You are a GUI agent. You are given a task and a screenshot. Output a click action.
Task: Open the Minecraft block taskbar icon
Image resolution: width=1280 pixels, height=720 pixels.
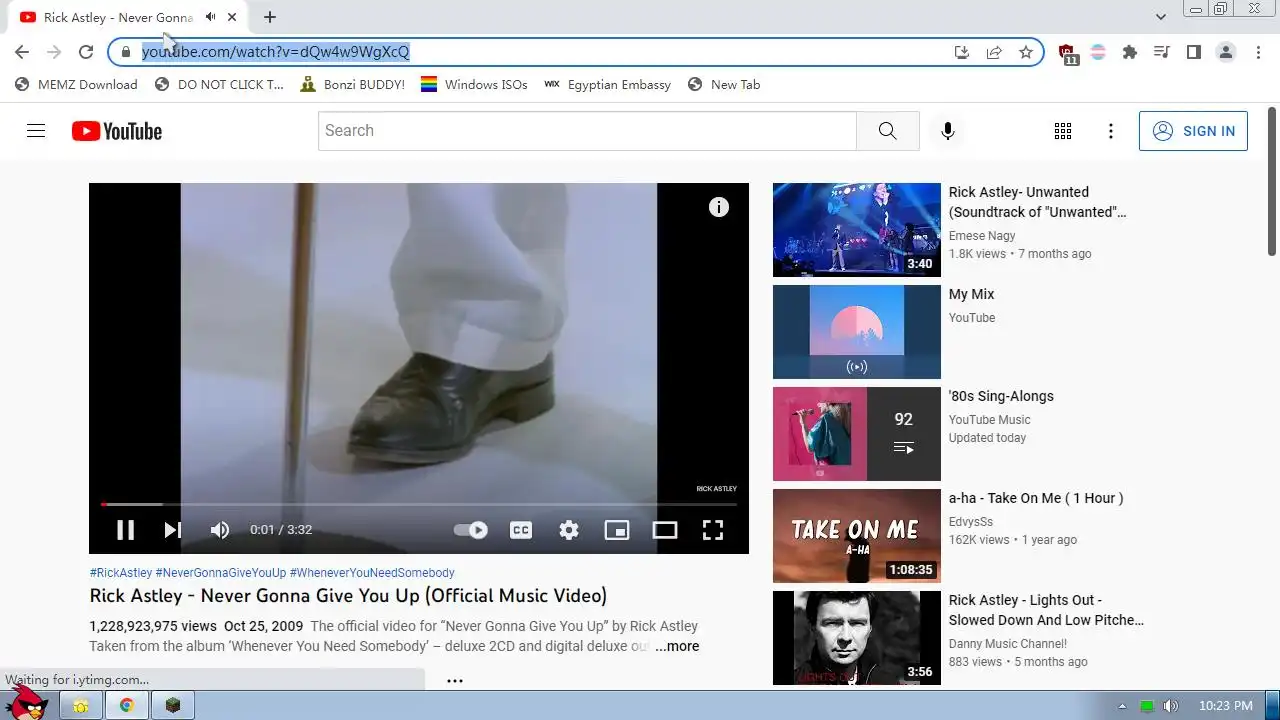coord(174,706)
